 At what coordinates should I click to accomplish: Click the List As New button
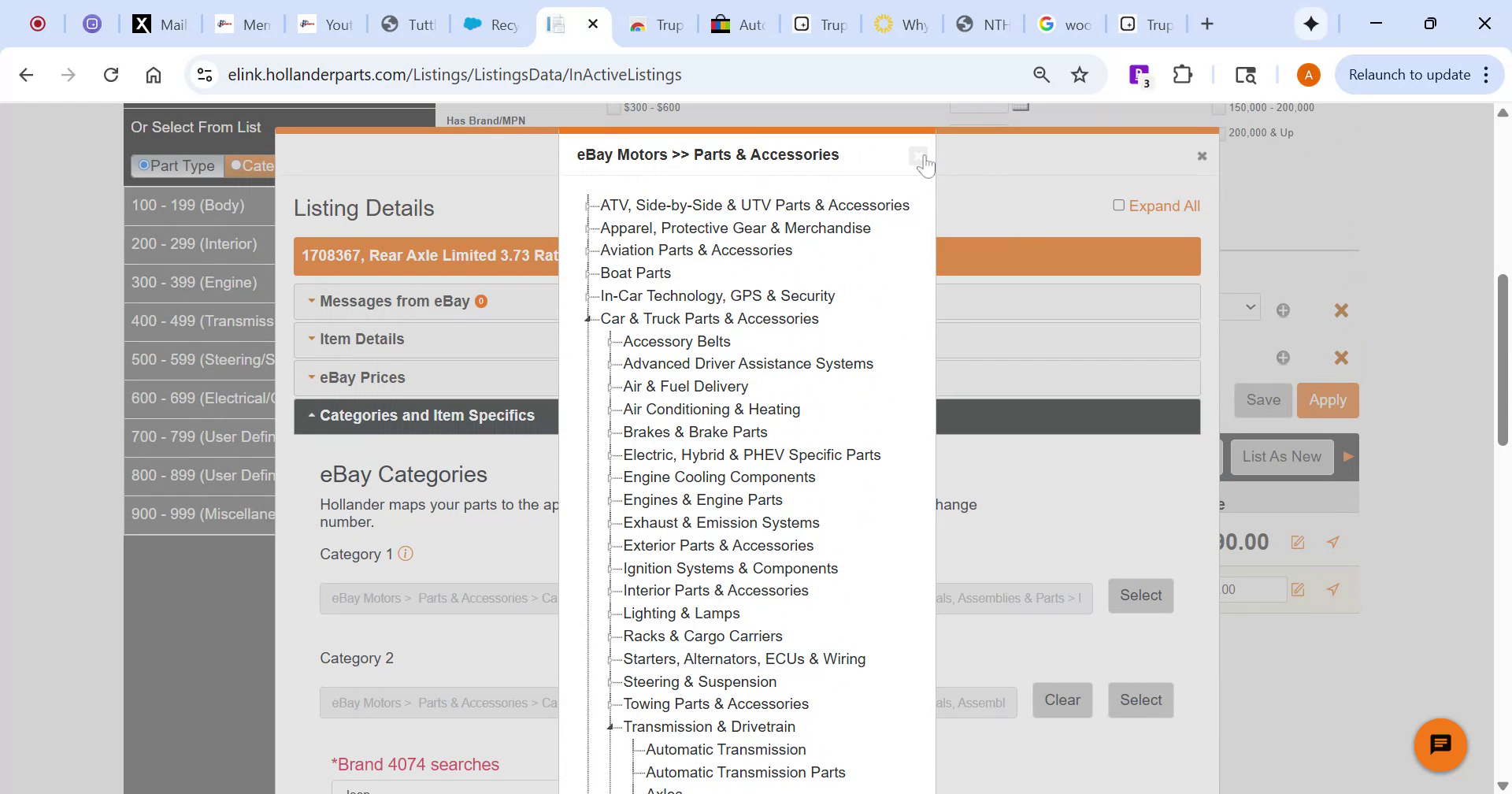1280,456
